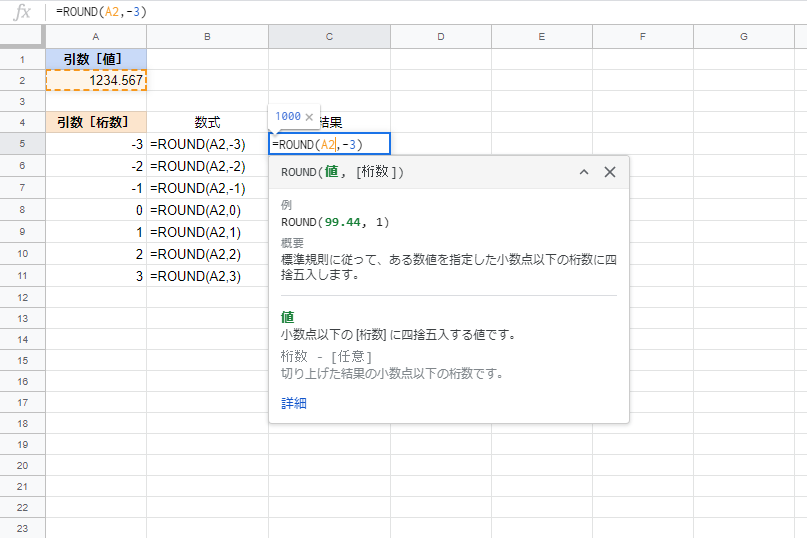
Task: Click the ROUND(値, [桁数]) syntax heading
Action: tap(342, 172)
